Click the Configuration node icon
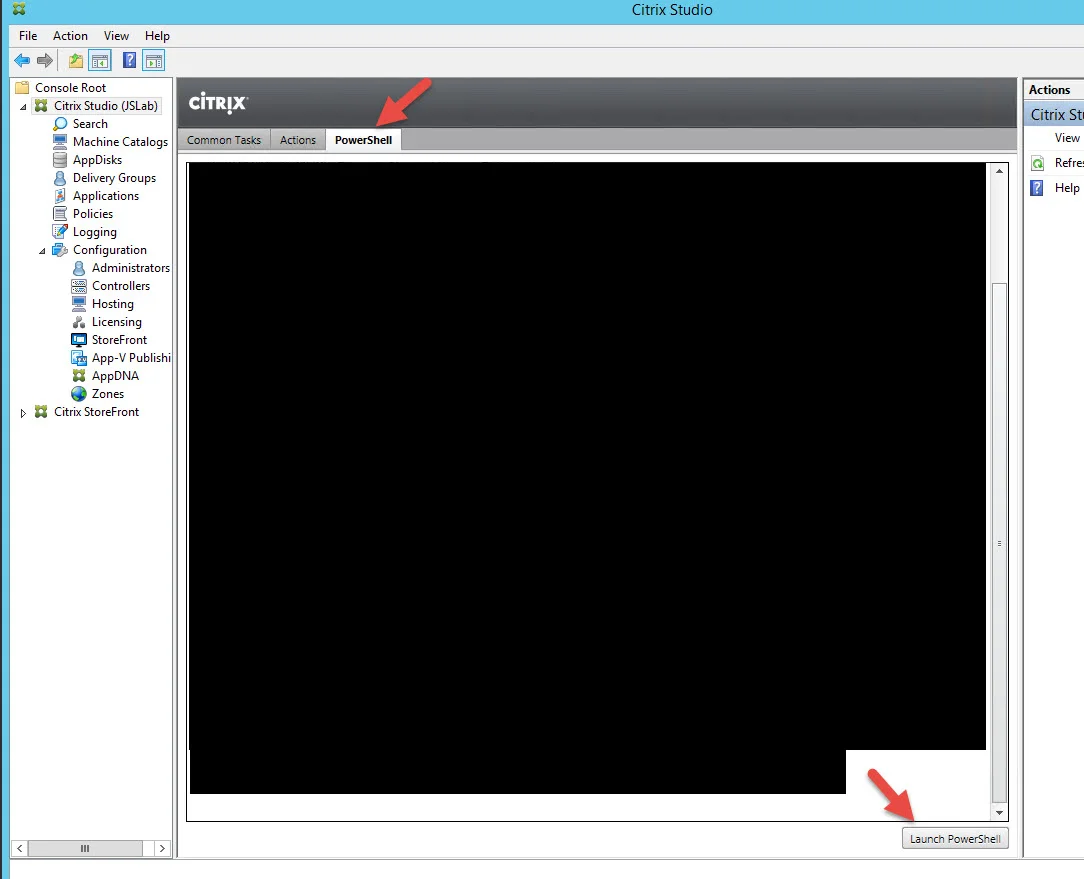 coord(60,250)
